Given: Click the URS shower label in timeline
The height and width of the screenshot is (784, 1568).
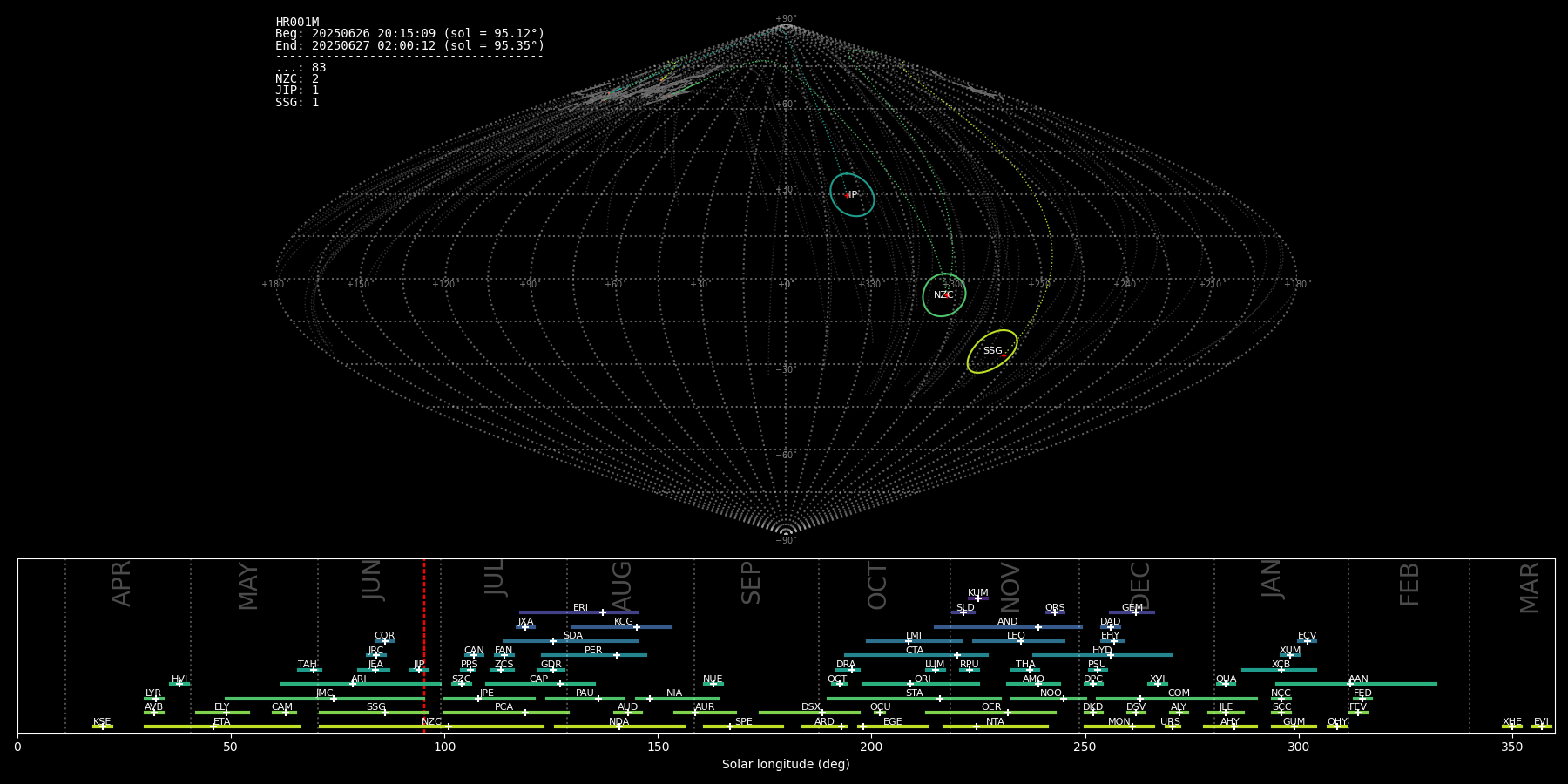Looking at the screenshot, I should tap(1170, 722).
